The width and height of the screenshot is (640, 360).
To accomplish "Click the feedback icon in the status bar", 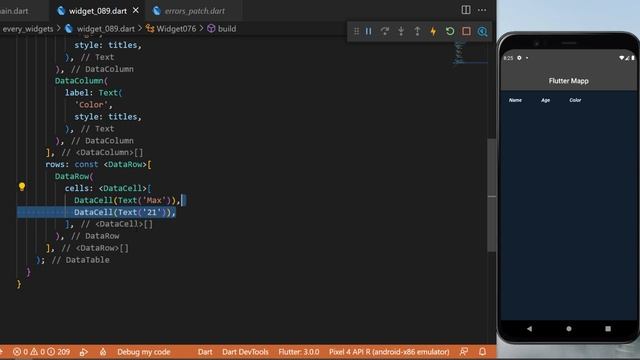I will (464, 352).
